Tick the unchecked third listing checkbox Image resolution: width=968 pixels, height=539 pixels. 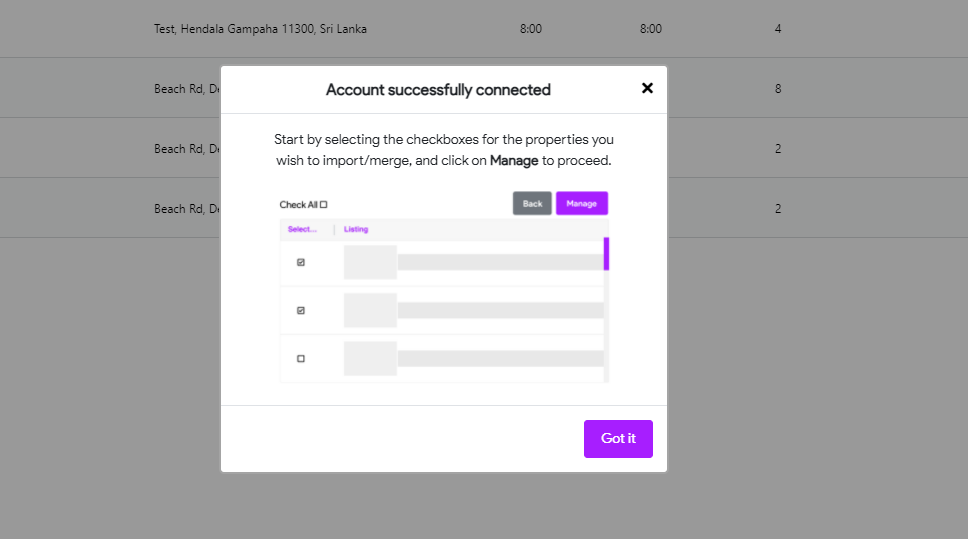pos(301,359)
